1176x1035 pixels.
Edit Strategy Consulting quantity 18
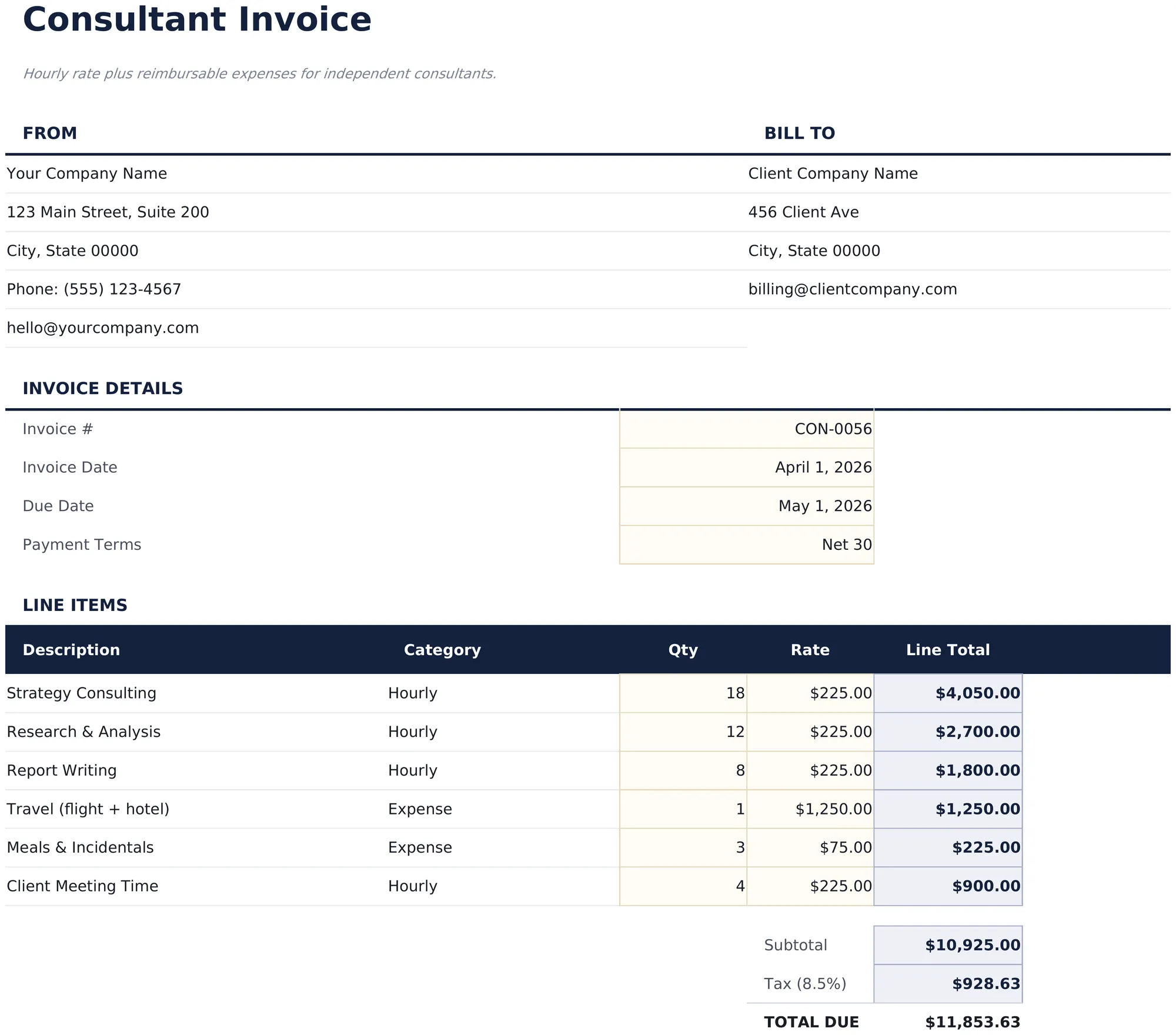tap(683, 693)
